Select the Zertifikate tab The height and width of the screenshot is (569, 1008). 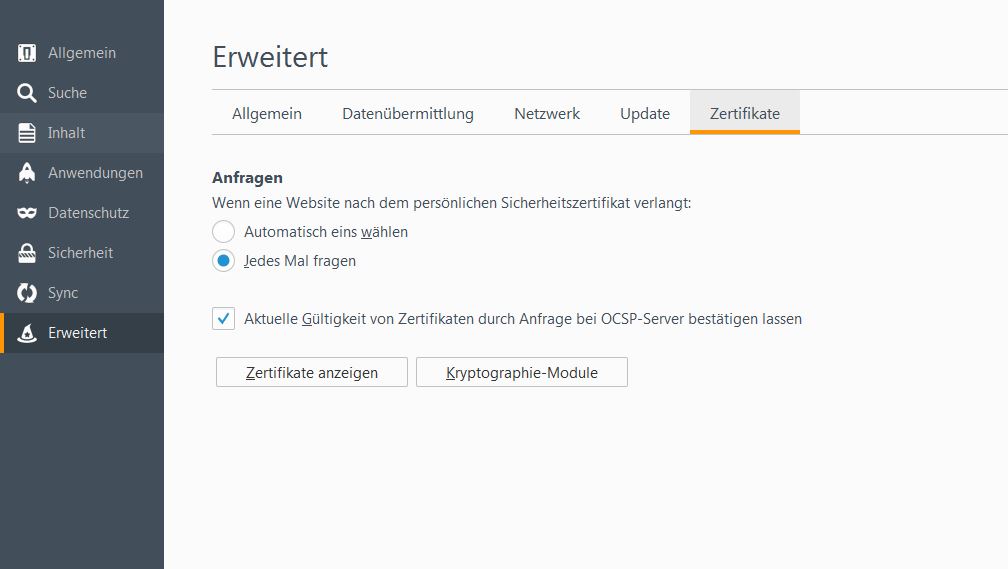[x=745, y=114]
